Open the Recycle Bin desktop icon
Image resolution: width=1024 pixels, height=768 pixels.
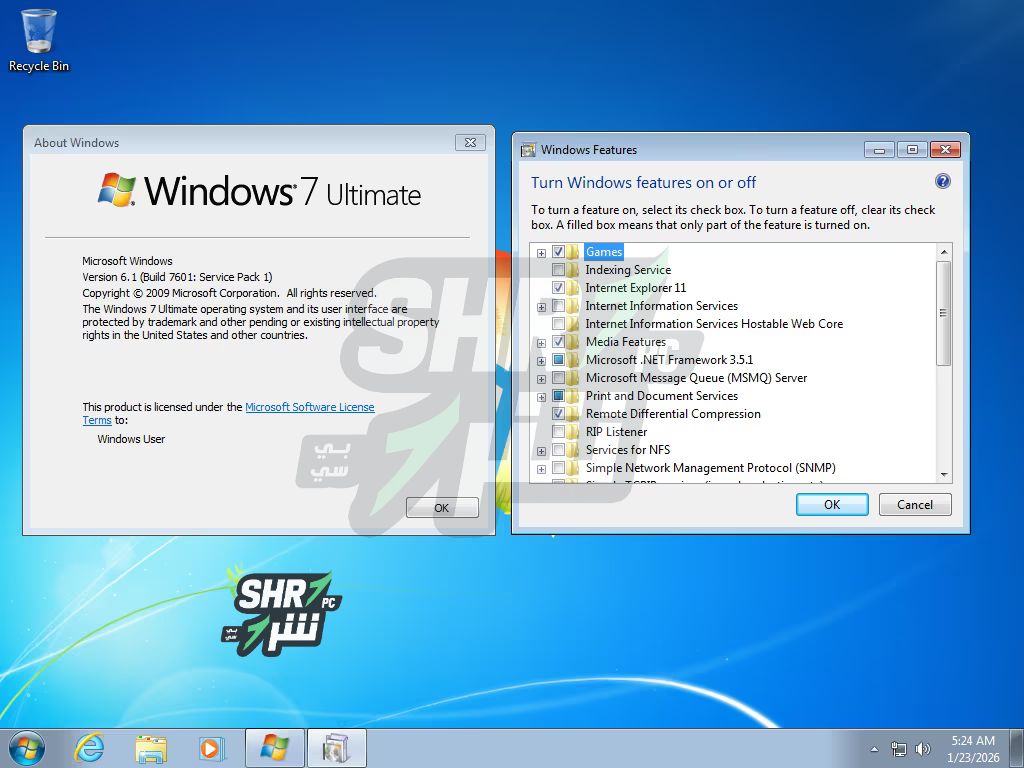click(39, 40)
